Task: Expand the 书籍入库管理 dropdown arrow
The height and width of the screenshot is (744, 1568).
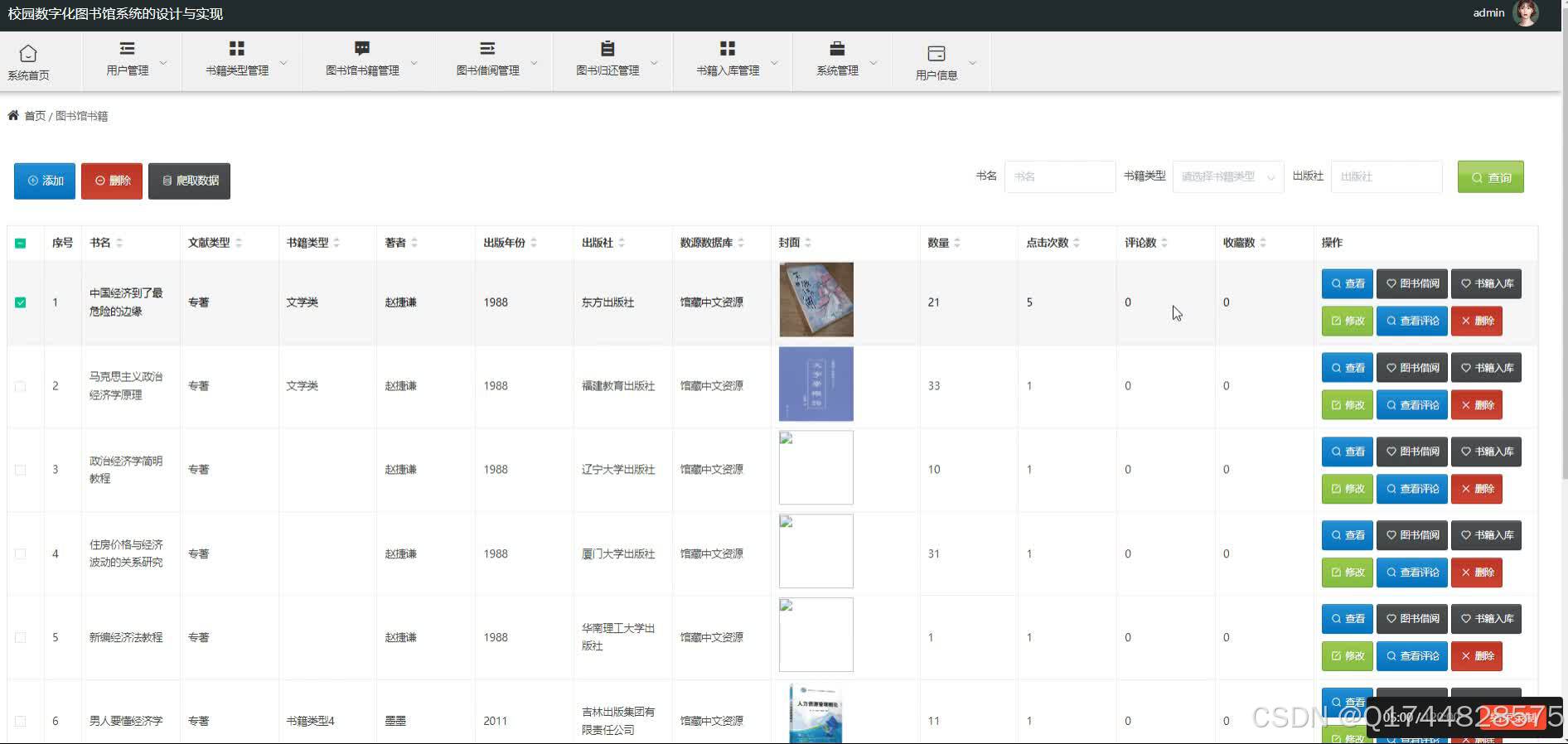Action: coord(775,63)
